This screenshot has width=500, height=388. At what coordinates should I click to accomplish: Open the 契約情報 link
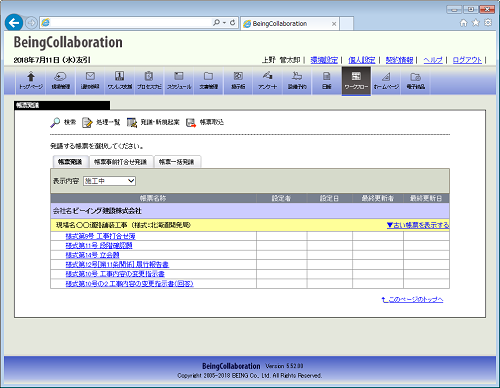(x=399, y=60)
